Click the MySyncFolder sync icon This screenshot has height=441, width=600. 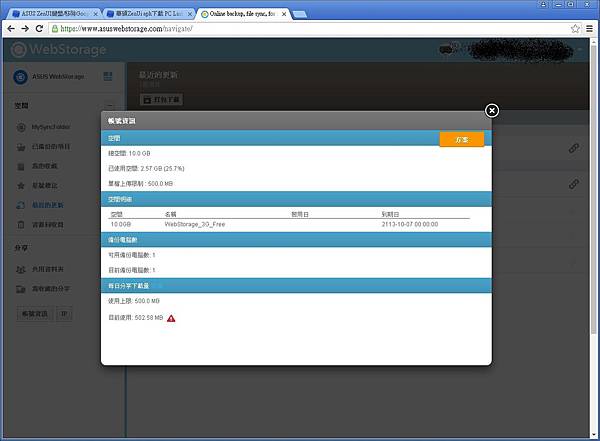click(21, 127)
